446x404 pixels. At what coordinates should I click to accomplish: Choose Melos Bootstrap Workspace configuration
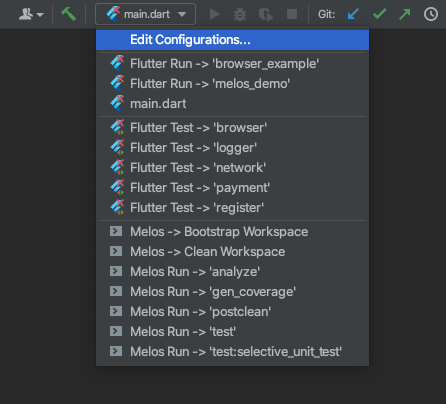point(232,231)
